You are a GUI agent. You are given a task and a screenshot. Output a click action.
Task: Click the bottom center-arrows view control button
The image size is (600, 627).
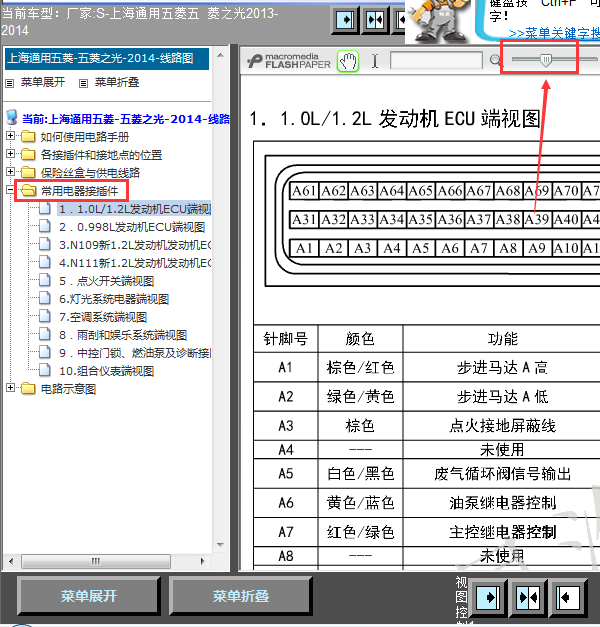pos(528,597)
